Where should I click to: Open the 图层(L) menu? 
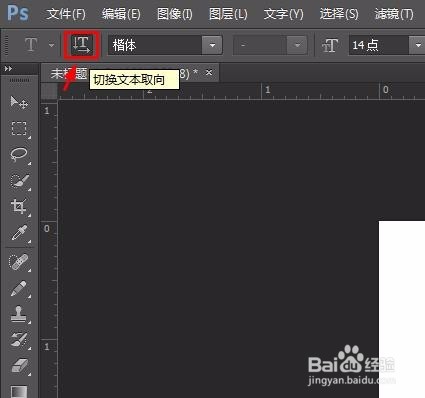(x=228, y=14)
